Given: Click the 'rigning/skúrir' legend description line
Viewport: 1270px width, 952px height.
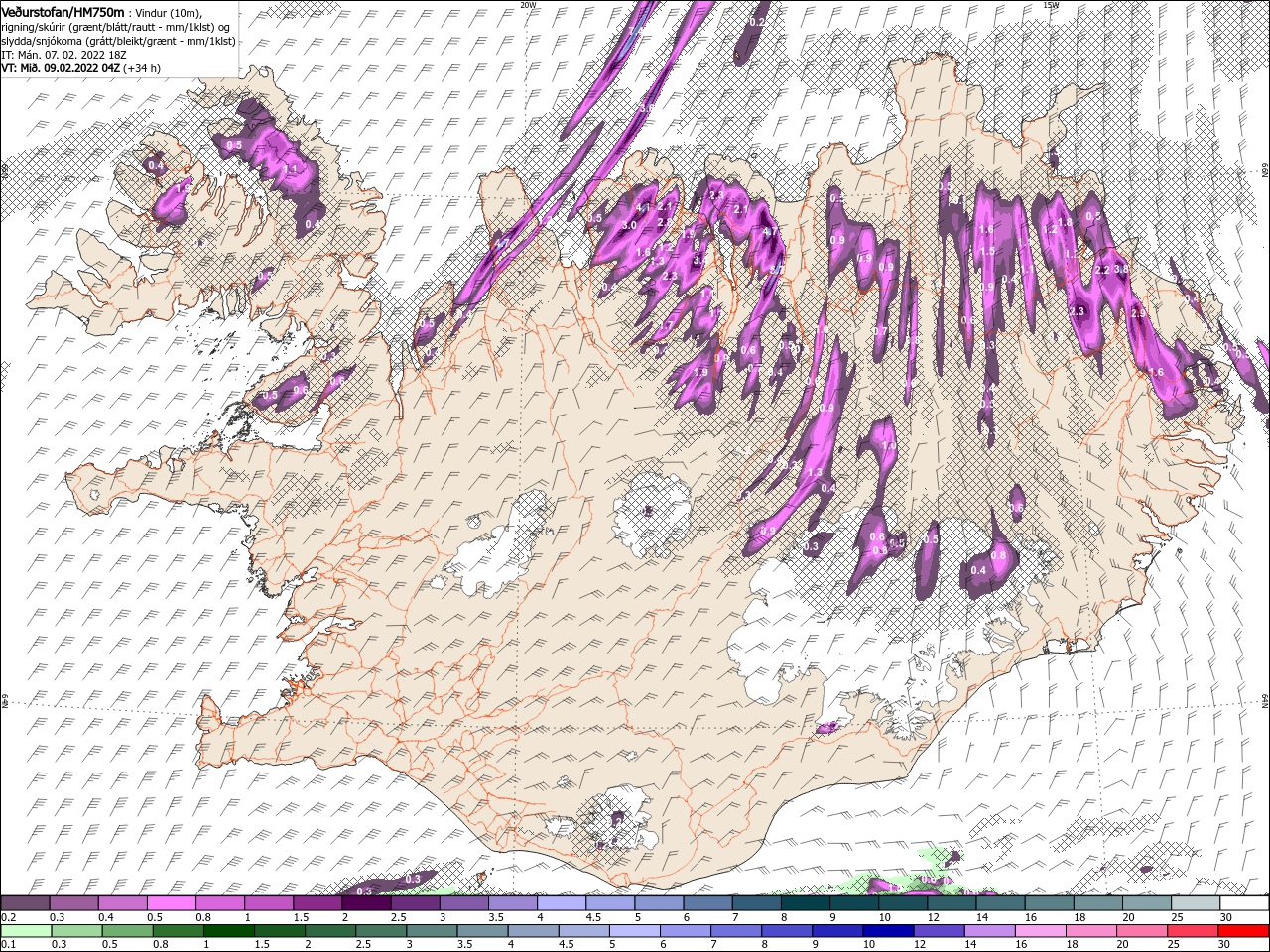Looking at the screenshot, I should pyautogui.click(x=116, y=27).
